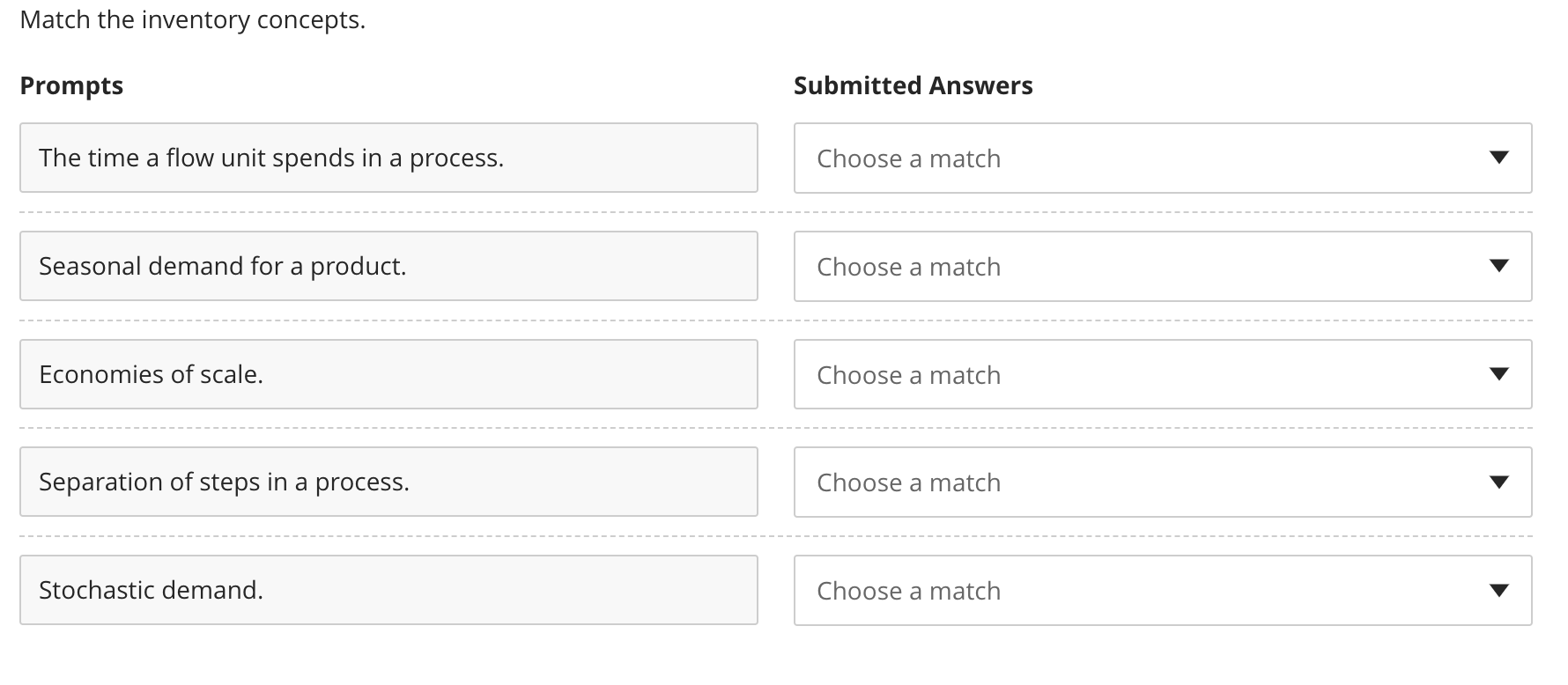The height and width of the screenshot is (685, 1568).
Task: Select the Economies of scale prompt box
Action: point(388,374)
